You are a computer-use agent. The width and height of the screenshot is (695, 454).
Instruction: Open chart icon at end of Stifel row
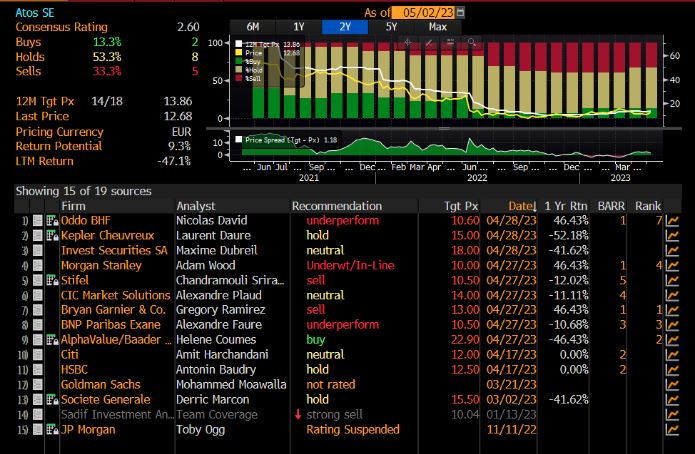672,280
